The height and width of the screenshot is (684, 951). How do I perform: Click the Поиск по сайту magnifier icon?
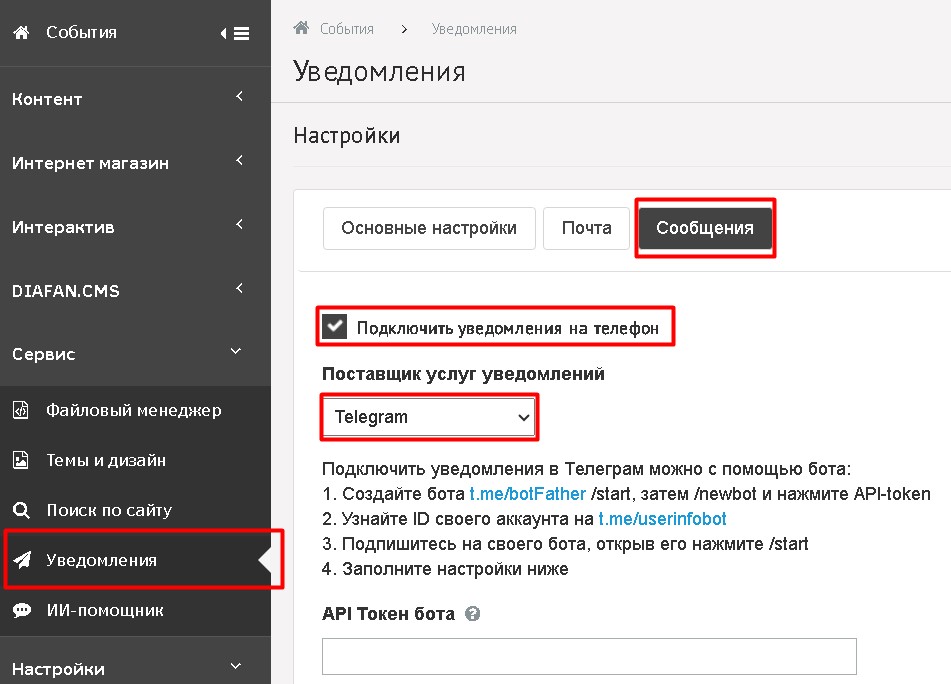point(21,510)
